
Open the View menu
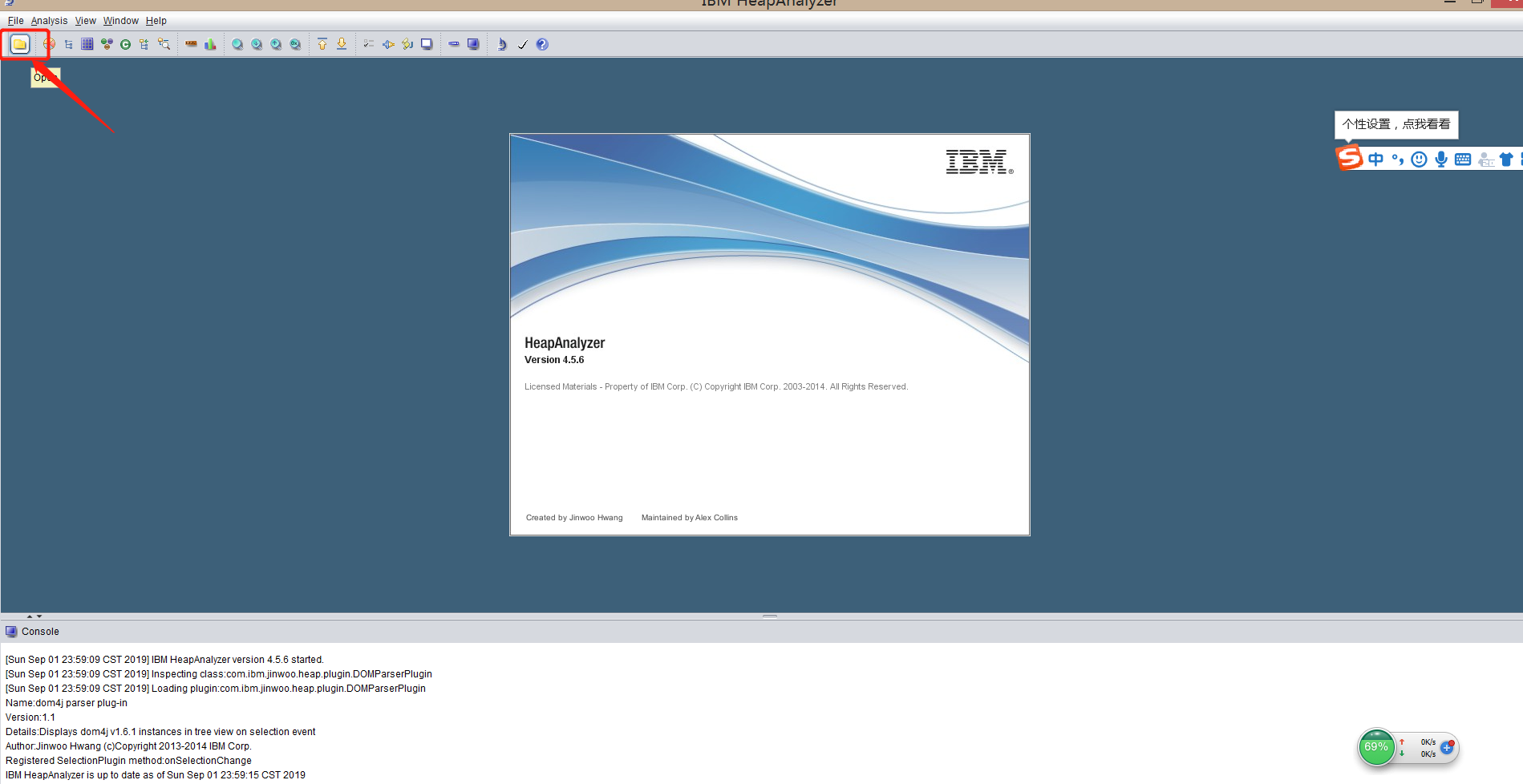point(86,21)
